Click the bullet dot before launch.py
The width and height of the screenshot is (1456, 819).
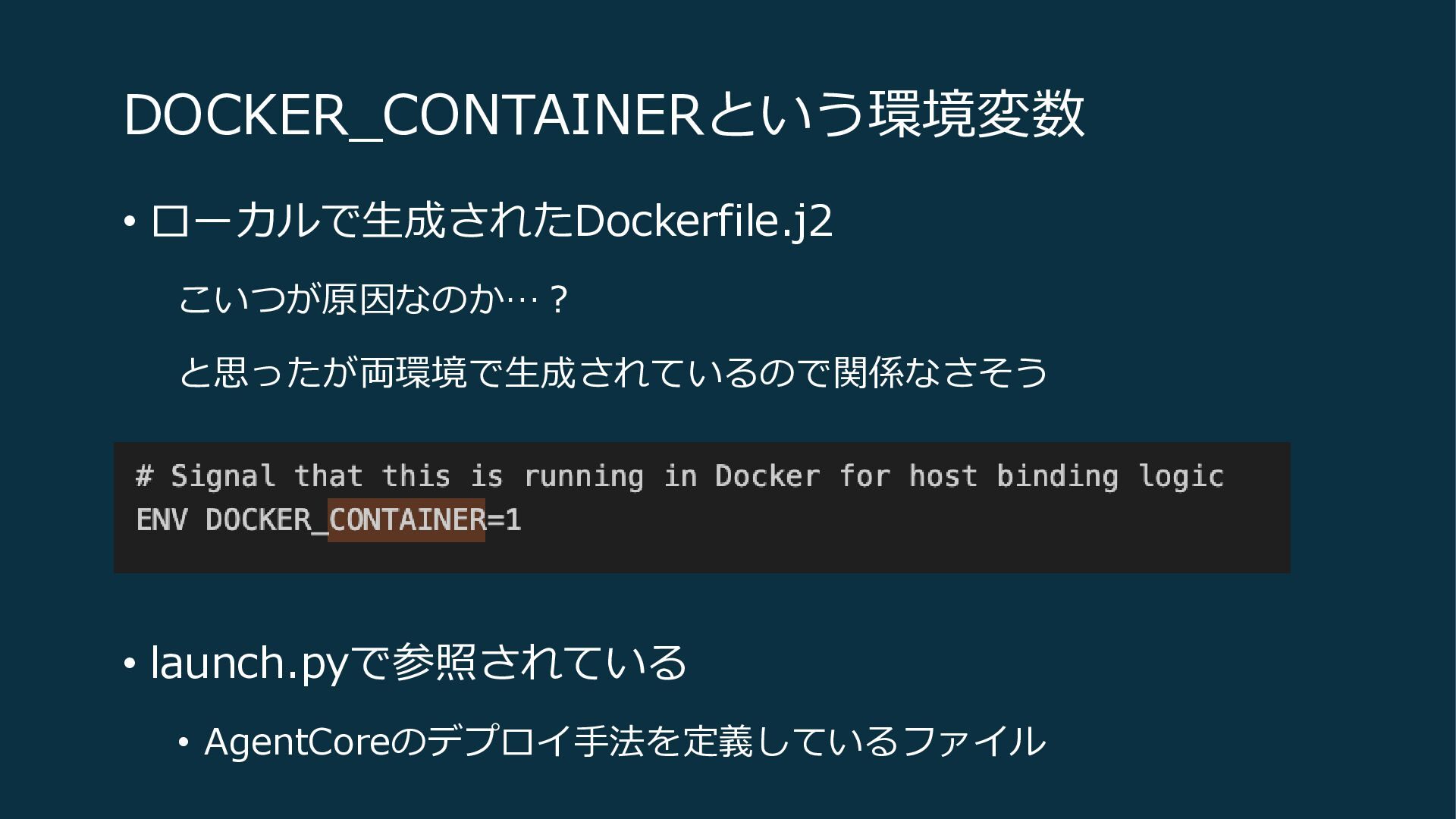pyautogui.click(x=130, y=664)
